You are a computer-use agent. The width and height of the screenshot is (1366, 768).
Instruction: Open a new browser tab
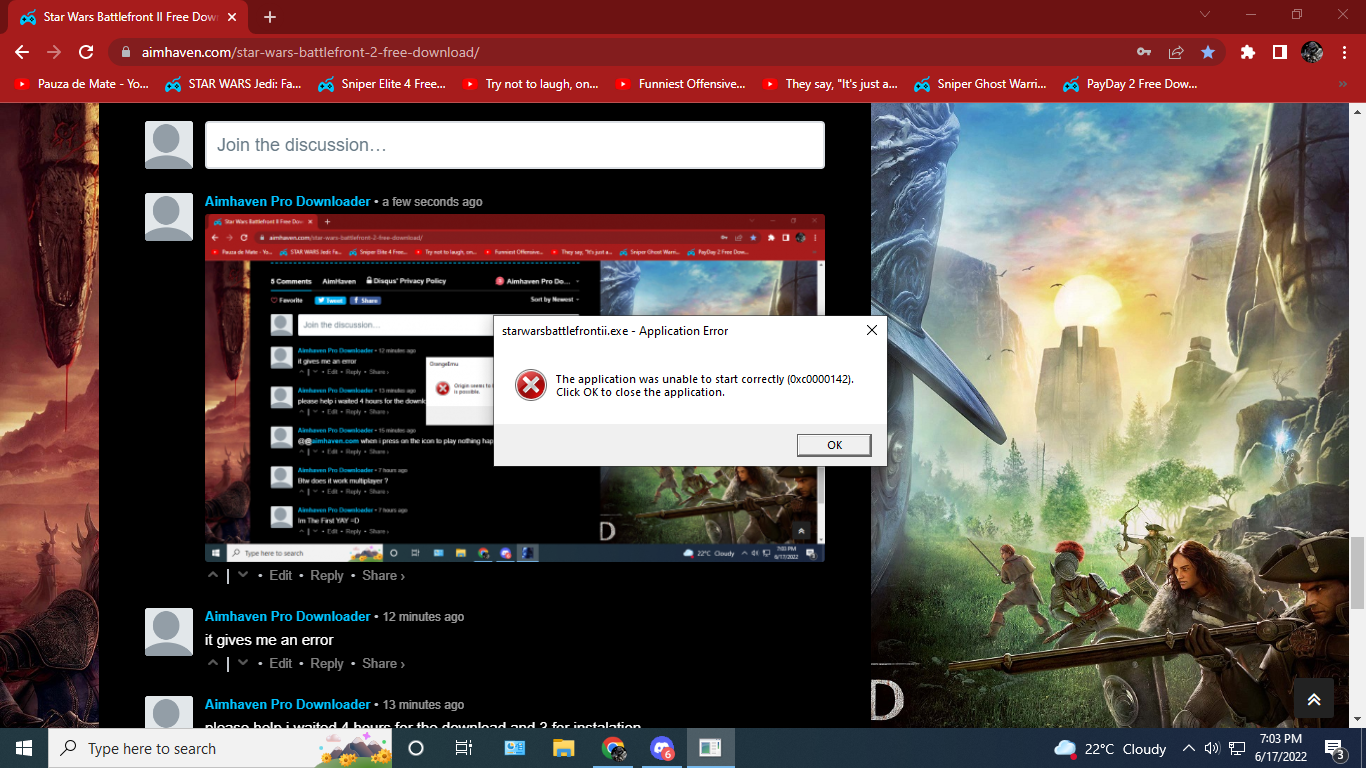click(270, 17)
